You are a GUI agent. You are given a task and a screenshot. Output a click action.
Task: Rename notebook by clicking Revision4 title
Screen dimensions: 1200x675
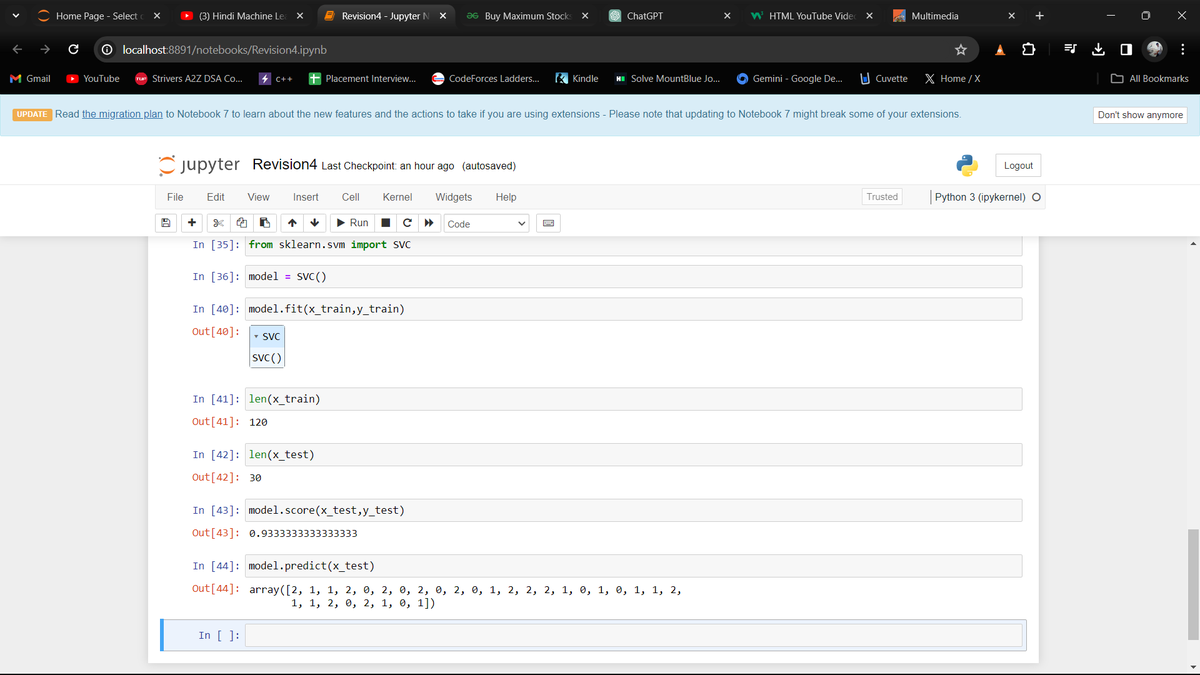tap(285, 164)
